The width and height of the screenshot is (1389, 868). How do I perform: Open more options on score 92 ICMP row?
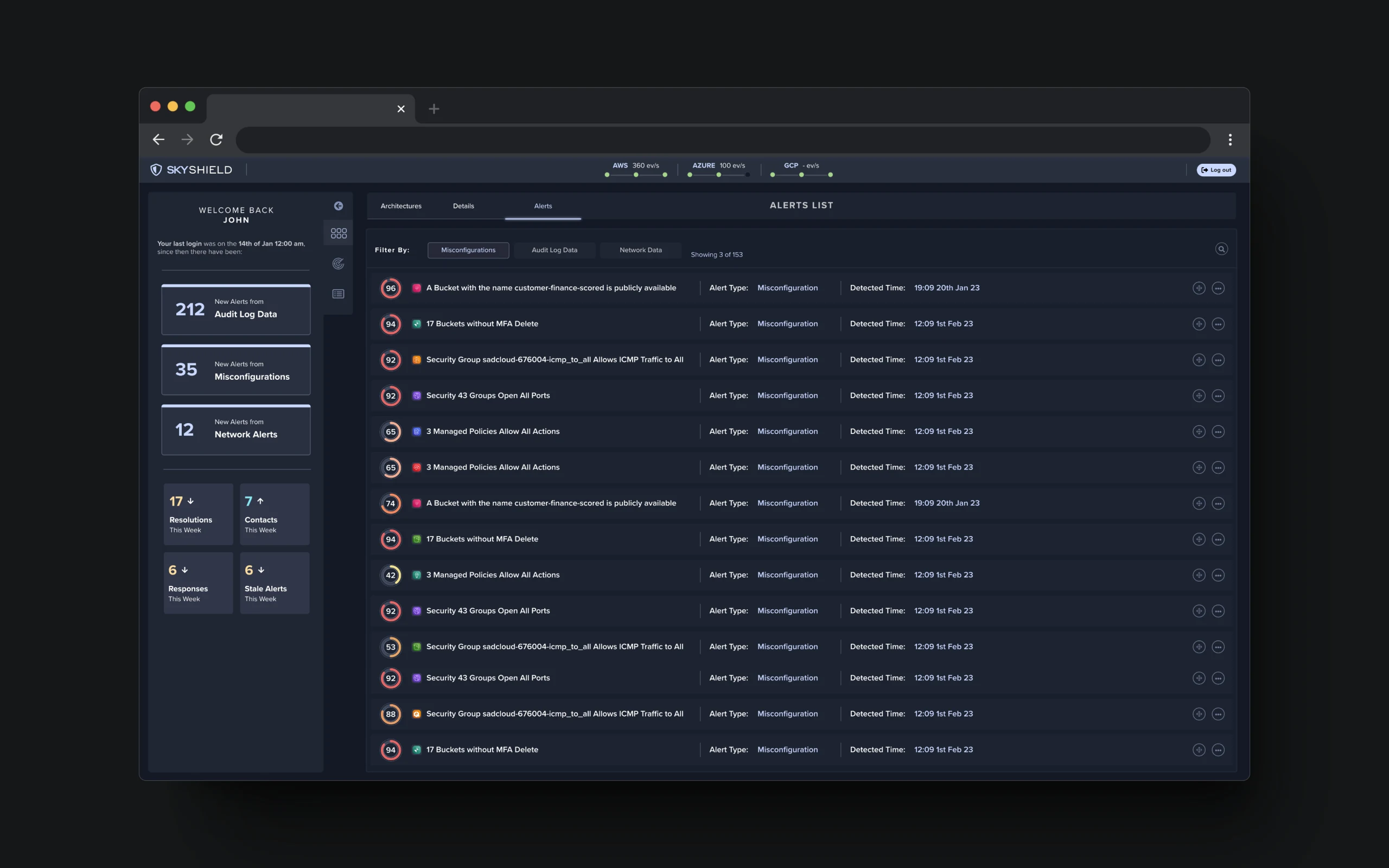point(1218,360)
